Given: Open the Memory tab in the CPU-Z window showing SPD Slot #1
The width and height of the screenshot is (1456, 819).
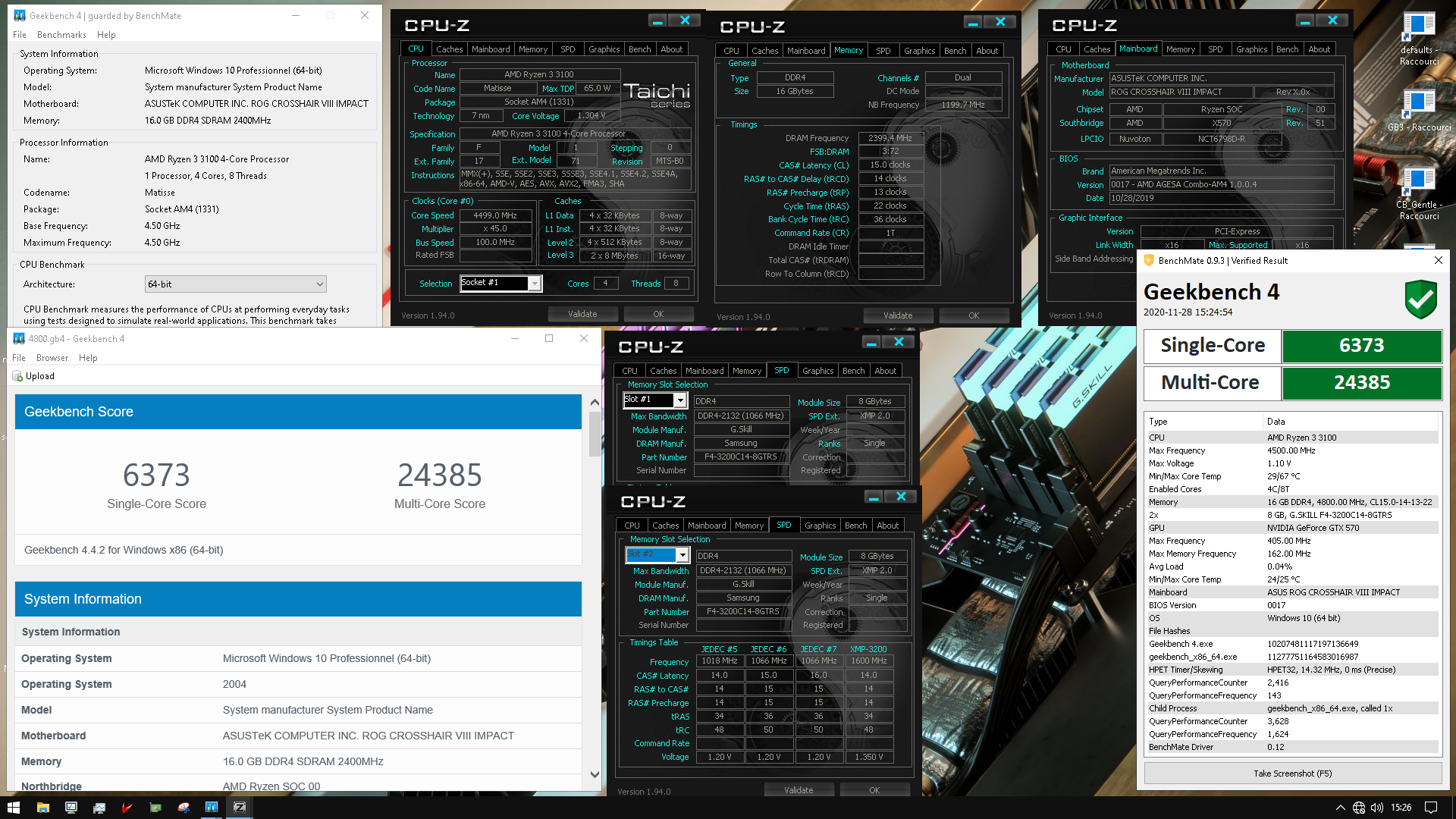Looking at the screenshot, I should 747,371.
